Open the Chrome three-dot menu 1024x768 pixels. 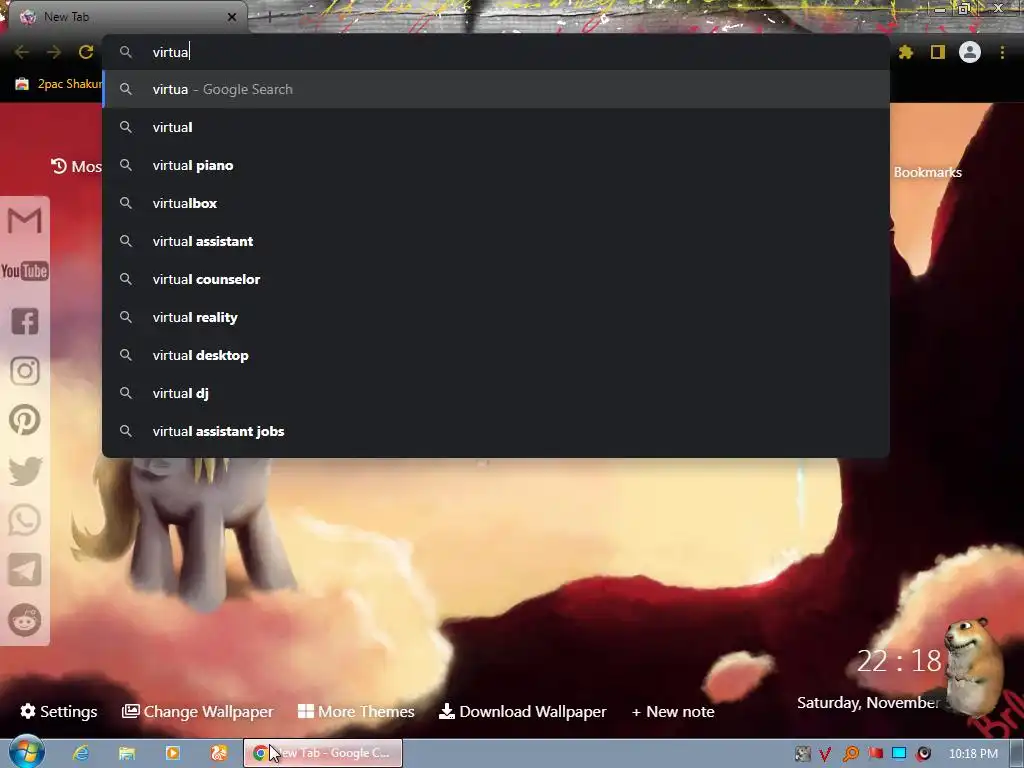click(1002, 52)
